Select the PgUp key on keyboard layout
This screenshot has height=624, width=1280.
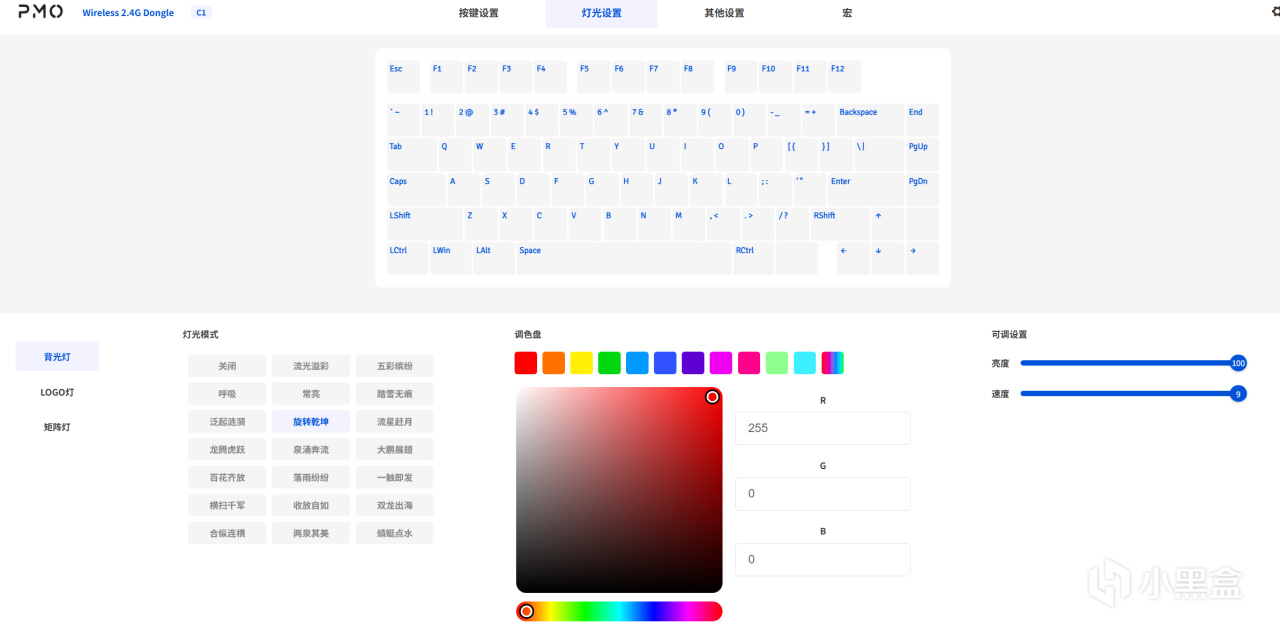point(922,155)
